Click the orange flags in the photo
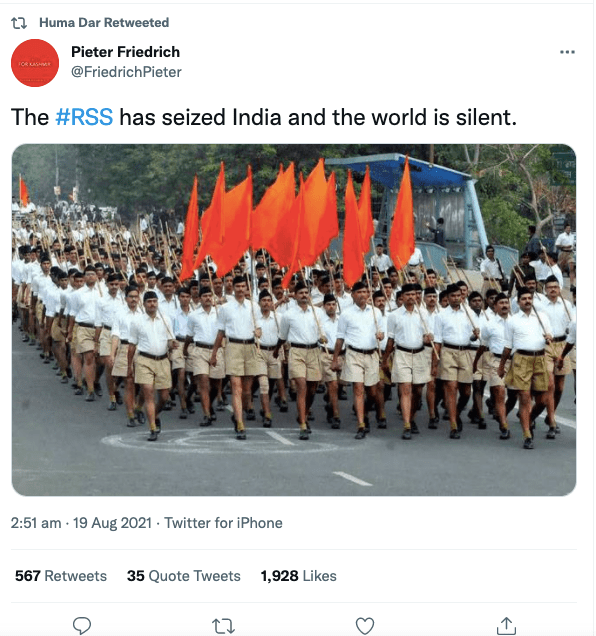Screen dimensions: 596x636 (298, 221)
